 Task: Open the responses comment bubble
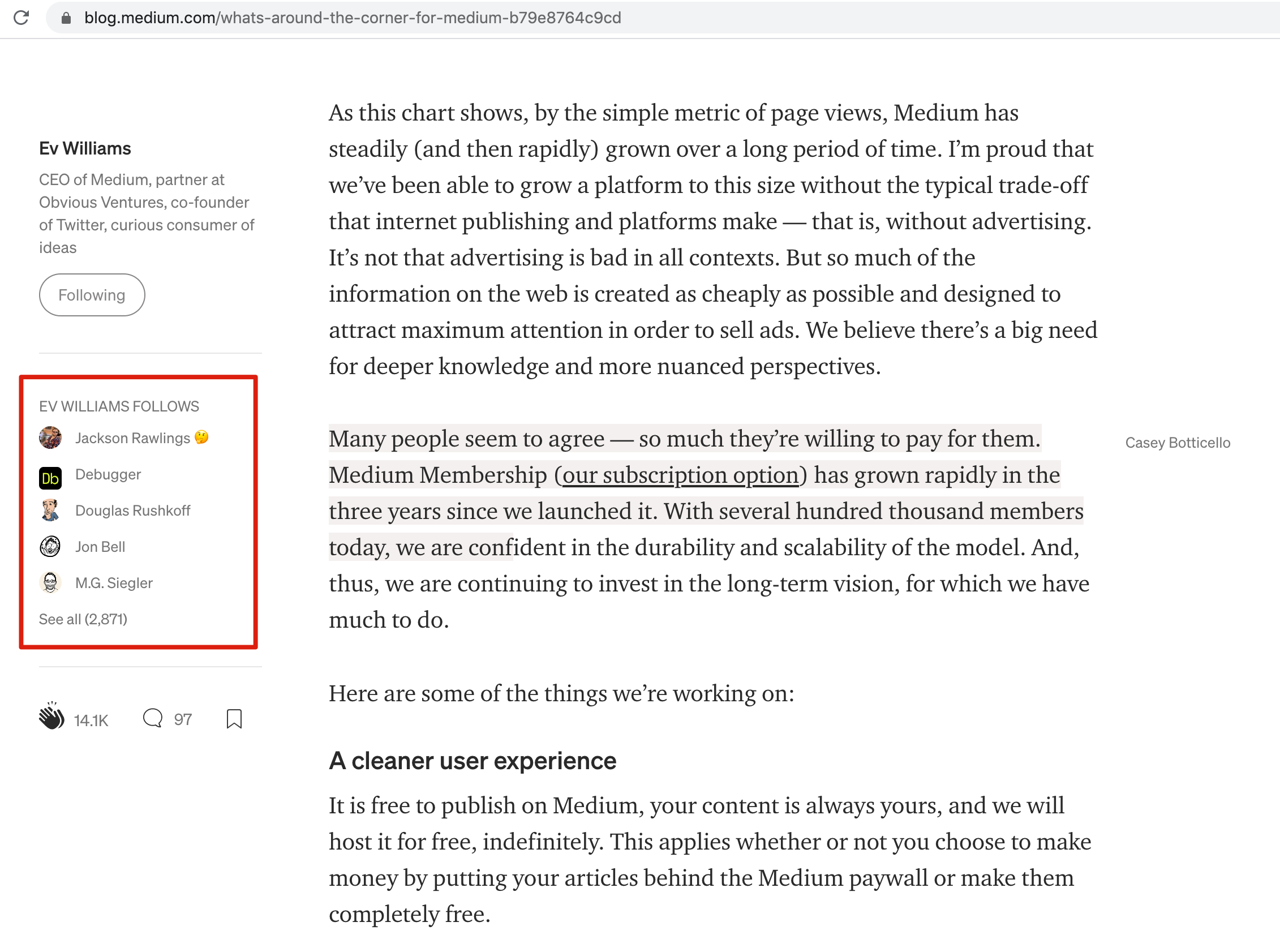[153, 718]
